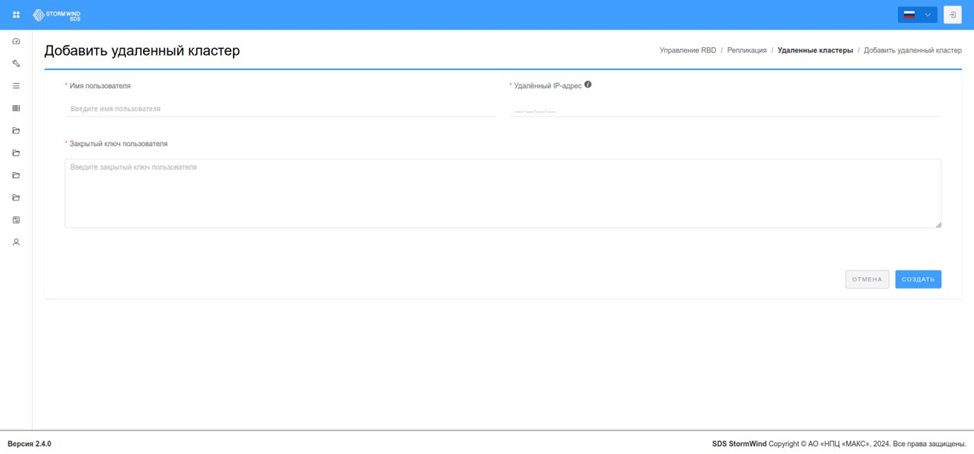Go to Управление RBD breadcrumb

pyautogui.click(x=688, y=50)
